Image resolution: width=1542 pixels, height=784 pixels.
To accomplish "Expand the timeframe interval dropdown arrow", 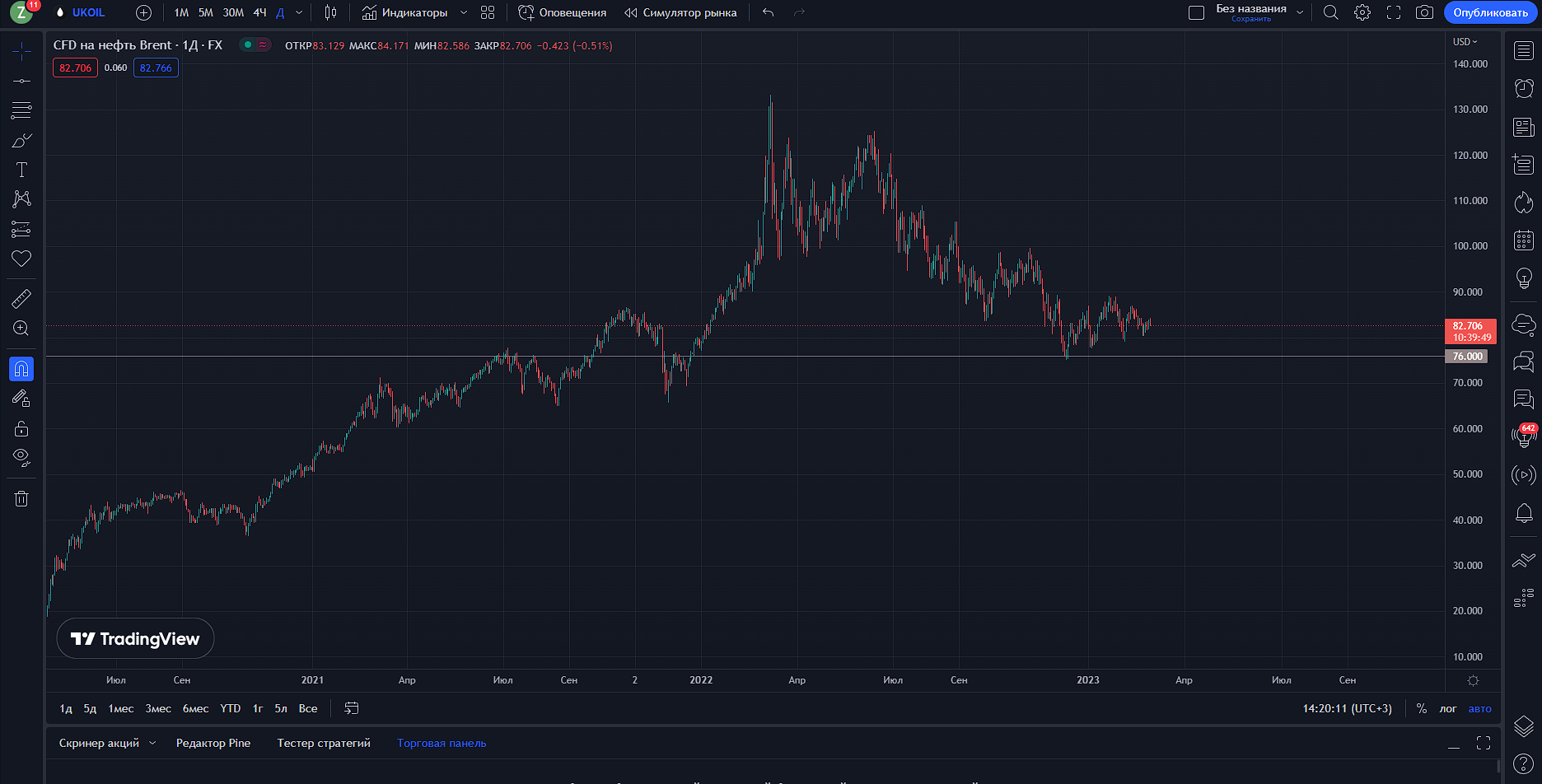I will pyautogui.click(x=299, y=12).
